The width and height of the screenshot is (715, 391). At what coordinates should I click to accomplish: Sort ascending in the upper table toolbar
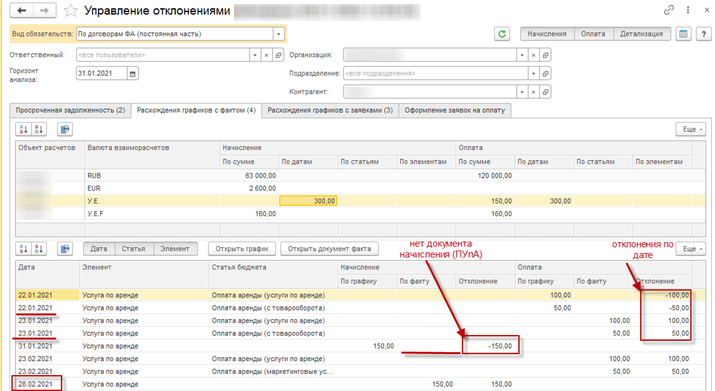point(23,130)
